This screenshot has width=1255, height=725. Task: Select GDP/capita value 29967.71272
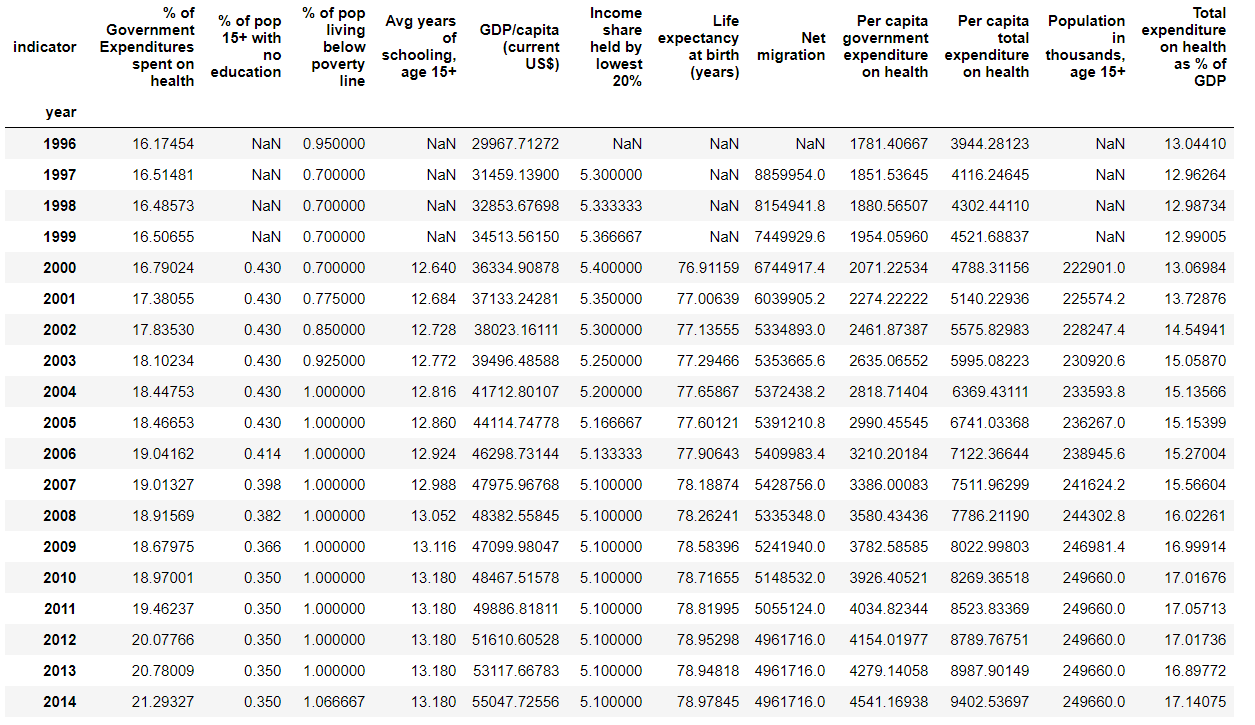515,144
